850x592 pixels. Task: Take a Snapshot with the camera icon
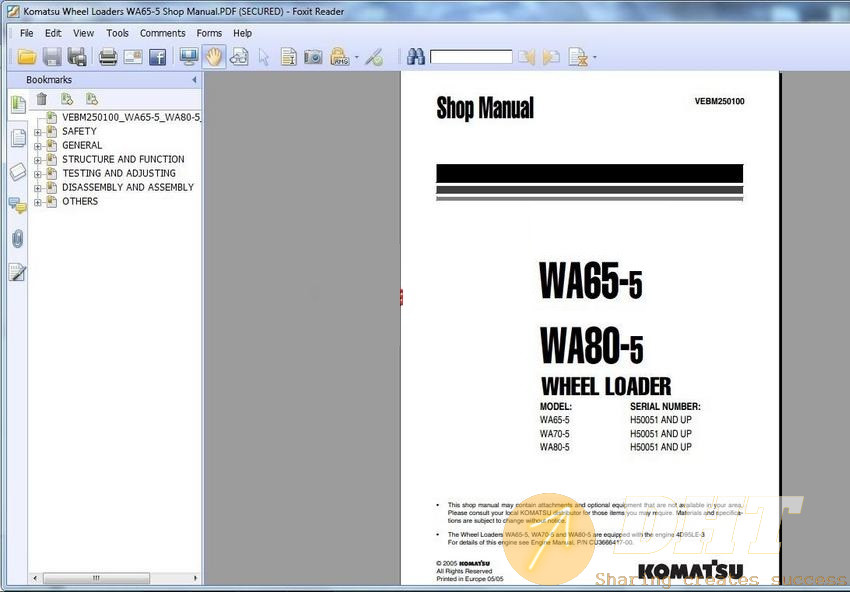pos(313,56)
